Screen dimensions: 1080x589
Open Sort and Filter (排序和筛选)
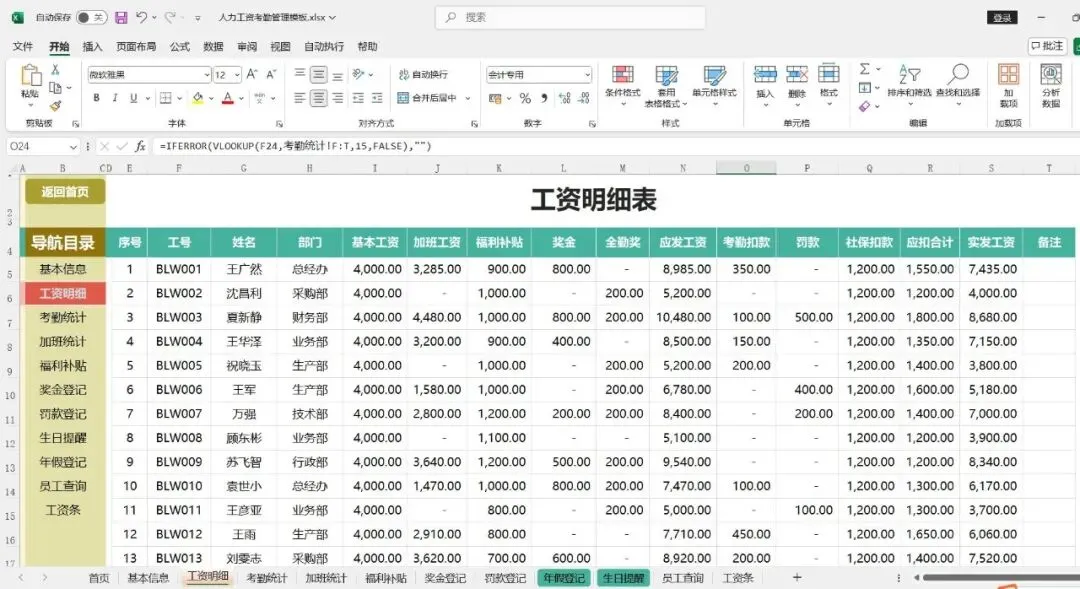pyautogui.click(x=909, y=84)
